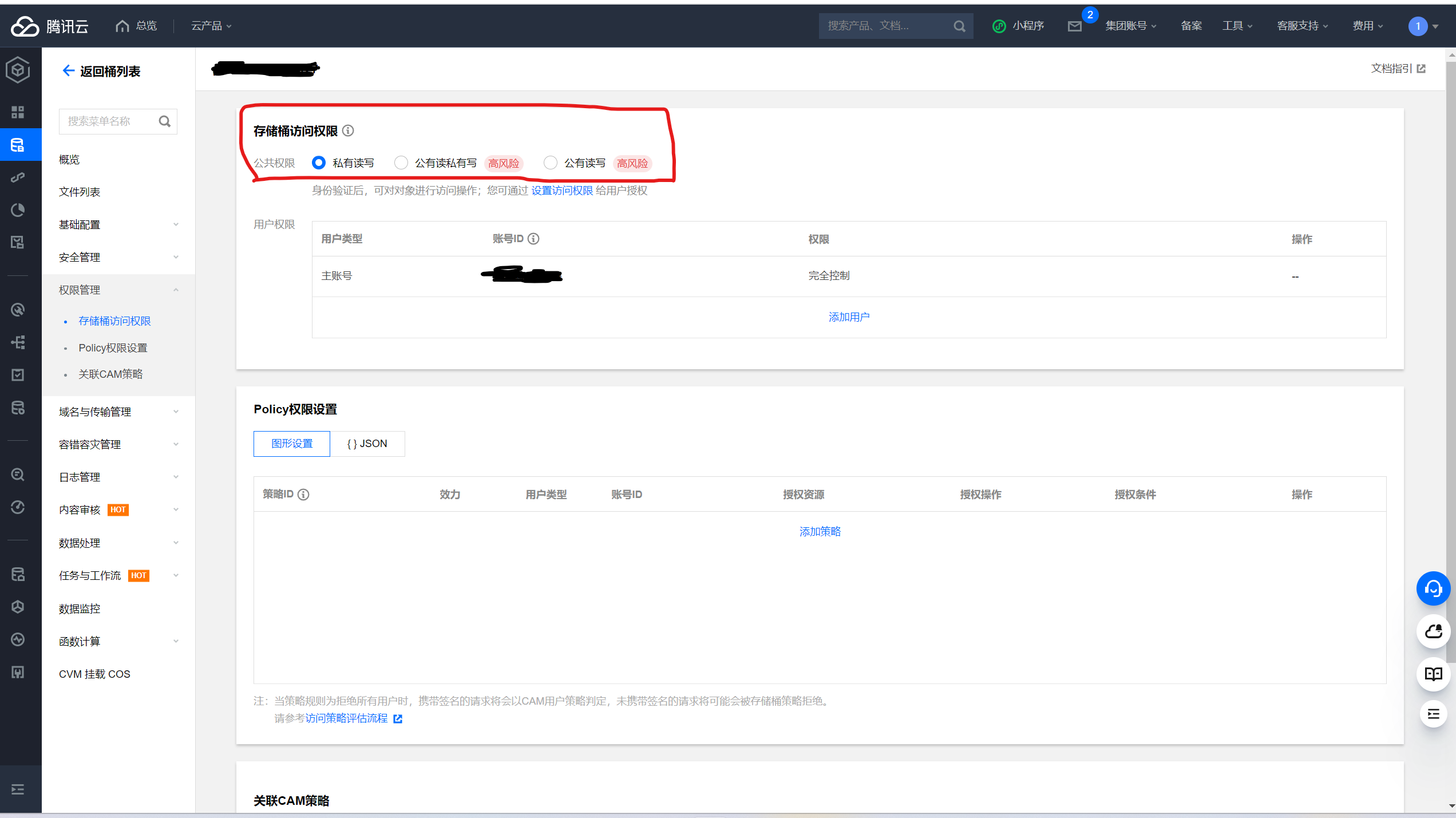Click the 账号ID info tooltip icon
The height and width of the screenshot is (818, 1456).
point(534,239)
